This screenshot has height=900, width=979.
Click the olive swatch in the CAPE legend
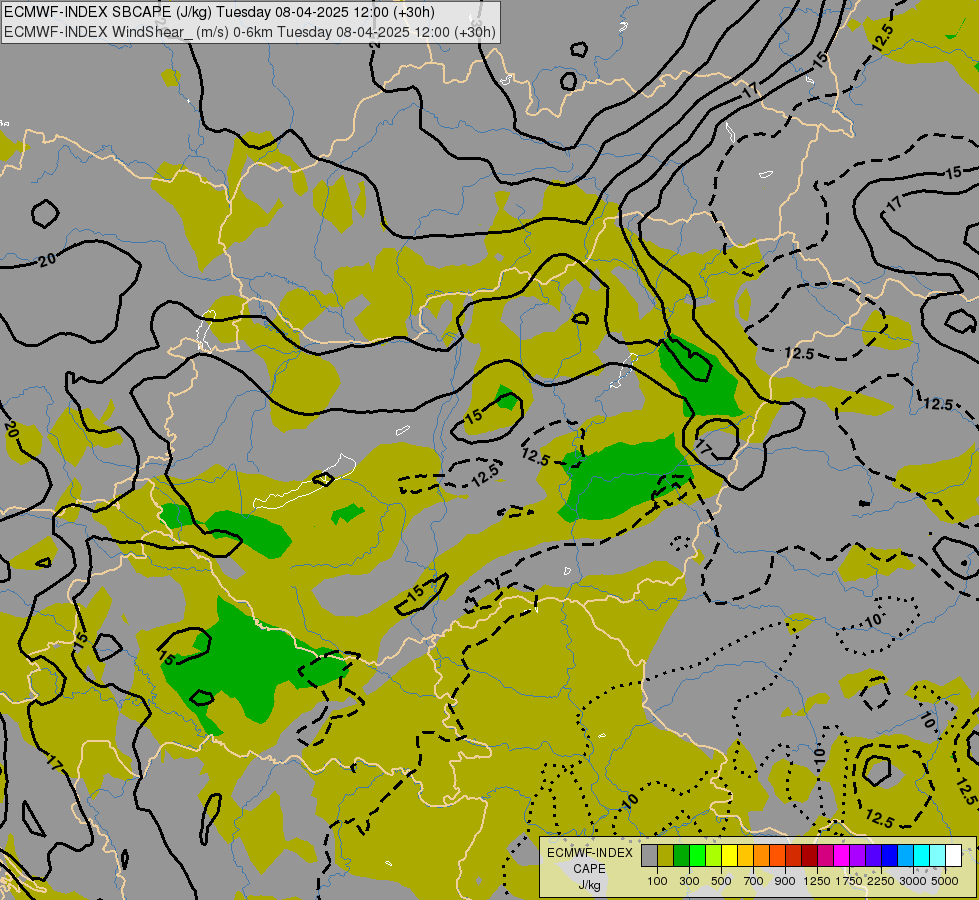[x=666, y=856]
